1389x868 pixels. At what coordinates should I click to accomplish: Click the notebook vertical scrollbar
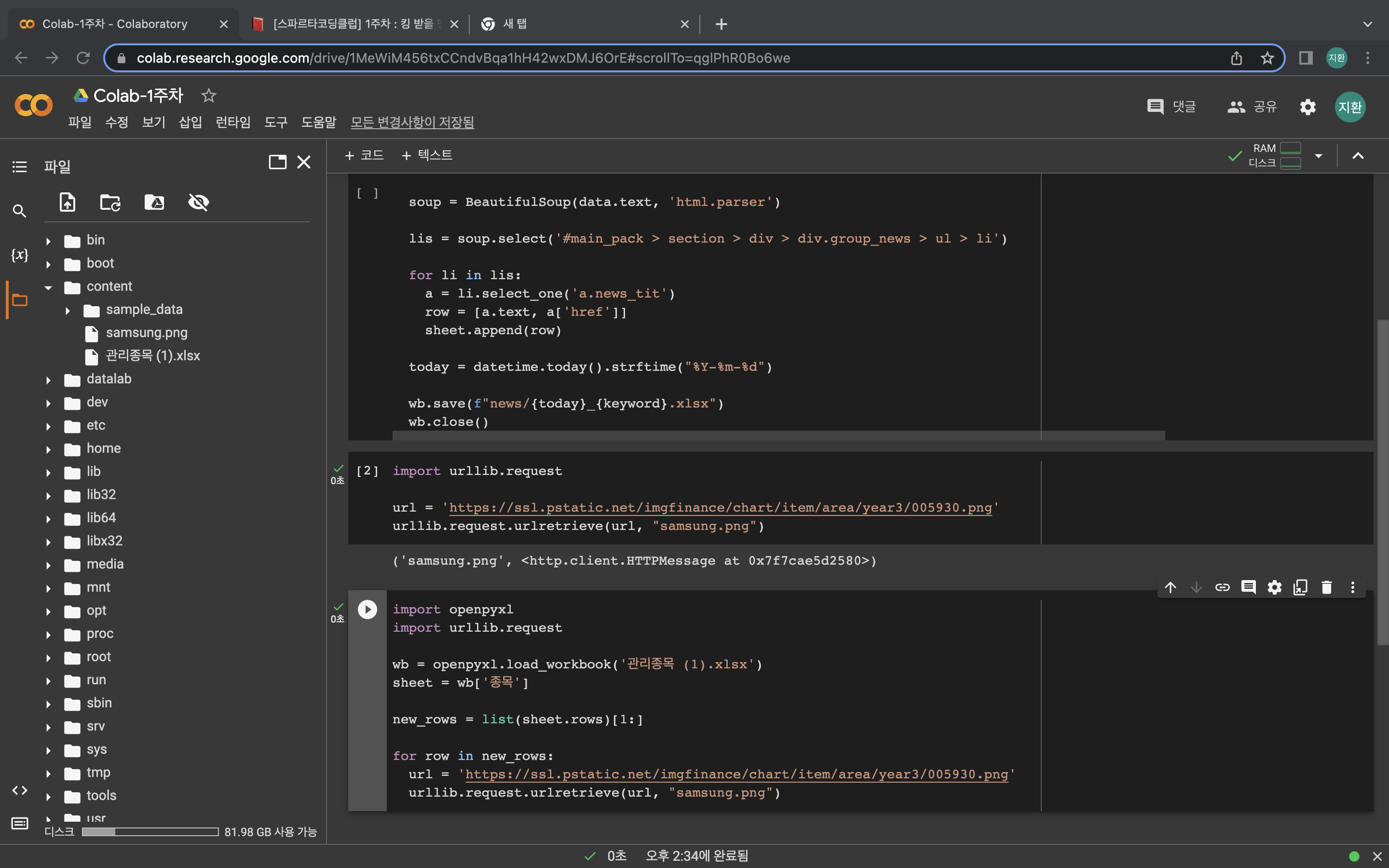pos(1382,482)
